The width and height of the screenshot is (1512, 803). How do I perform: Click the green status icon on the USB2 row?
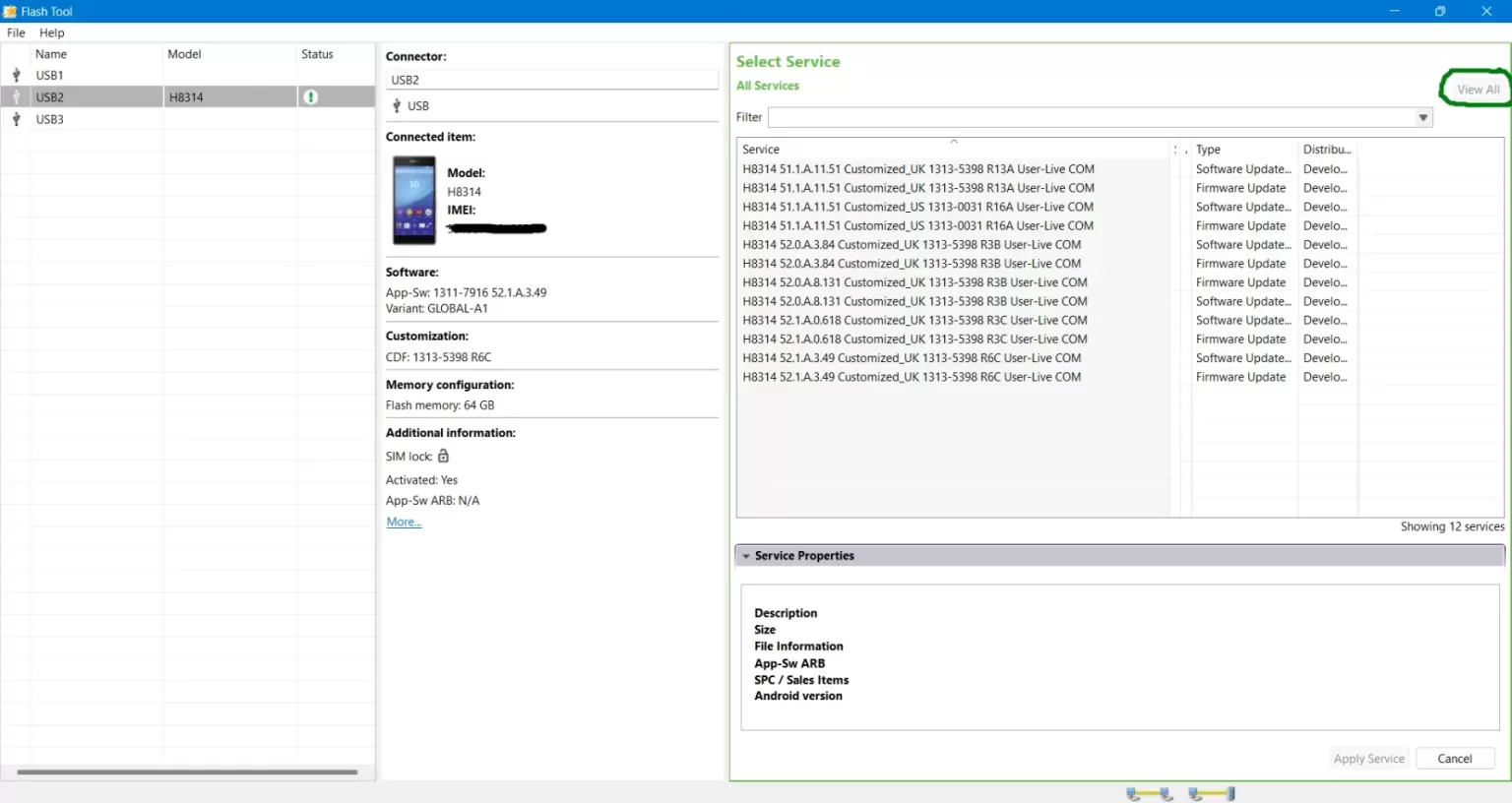(x=310, y=97)
